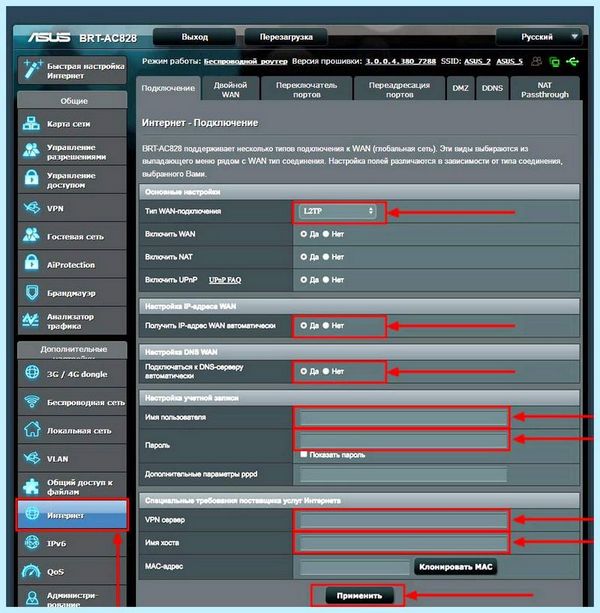Select Нет for automatic DNS server
The height and width of the screenshot is (613, 600).
coord(326,371)
